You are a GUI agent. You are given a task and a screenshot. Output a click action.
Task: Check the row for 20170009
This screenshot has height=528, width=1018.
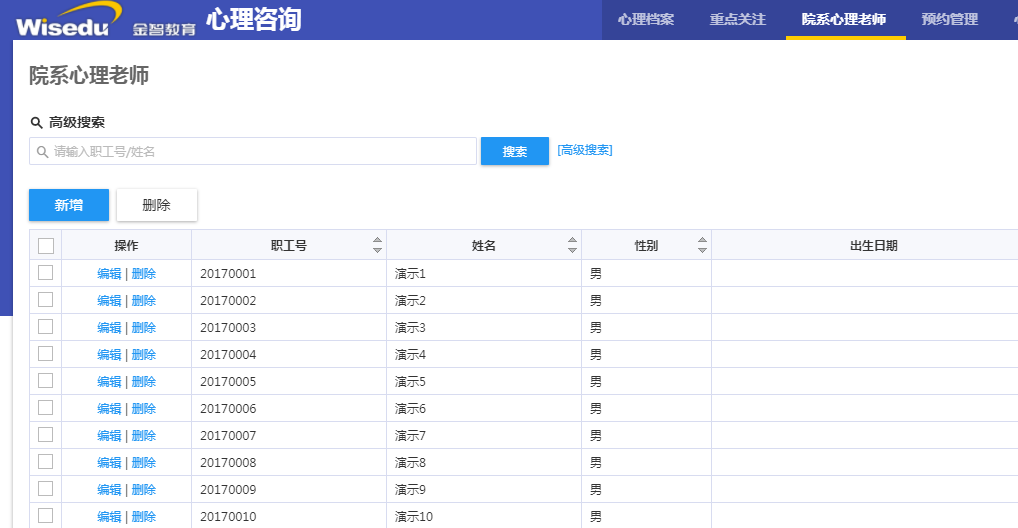pos(45,488)
